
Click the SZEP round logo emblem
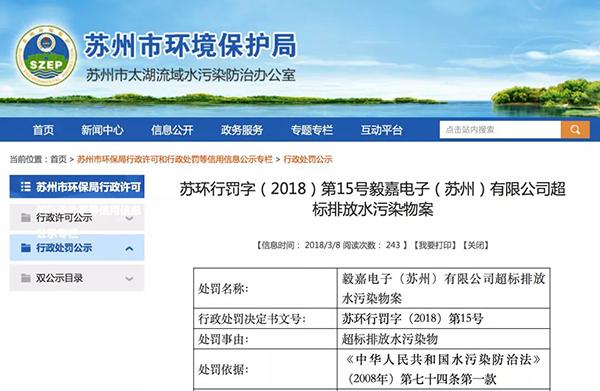tap(46, 55)
